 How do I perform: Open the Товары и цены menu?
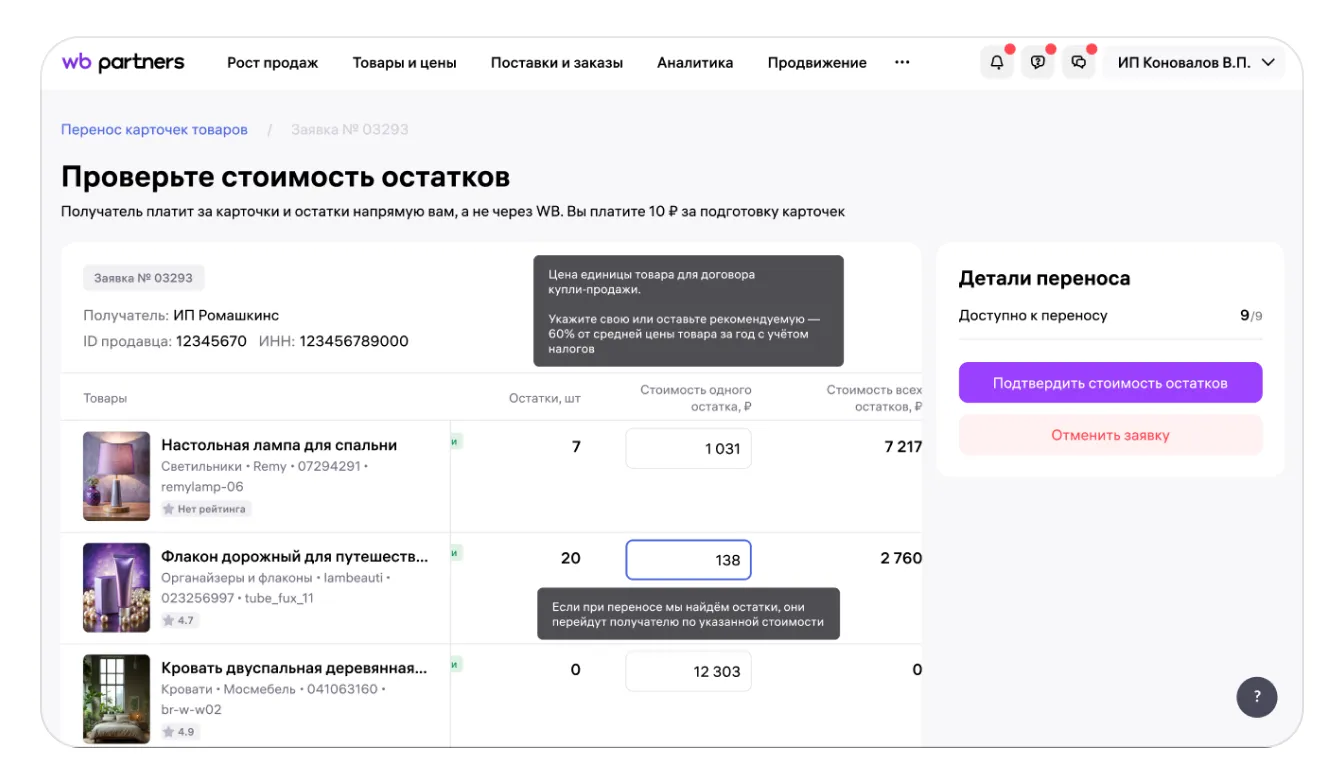[x=404, y=63]
